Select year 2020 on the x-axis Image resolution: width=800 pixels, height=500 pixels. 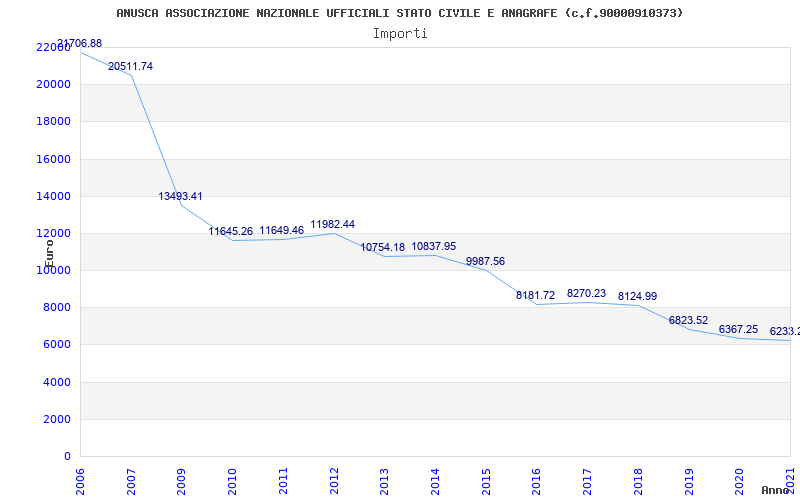(x=740, y=478)
